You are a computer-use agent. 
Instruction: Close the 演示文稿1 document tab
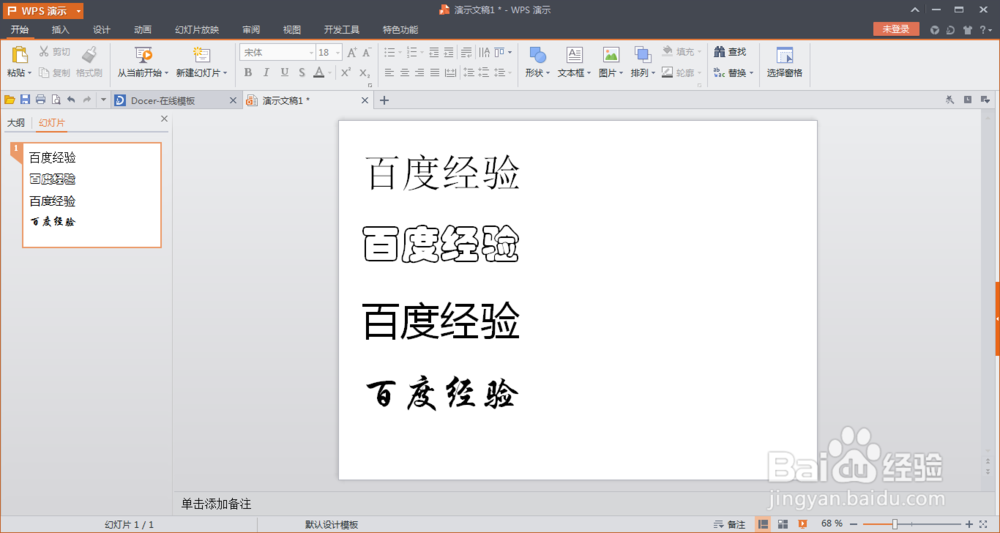[365, 100]
